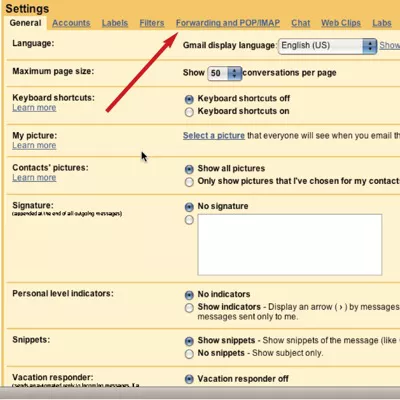Enable Keyboard shortcuts on
Screen dimensions: 400x400
click(x=189, y=112)
